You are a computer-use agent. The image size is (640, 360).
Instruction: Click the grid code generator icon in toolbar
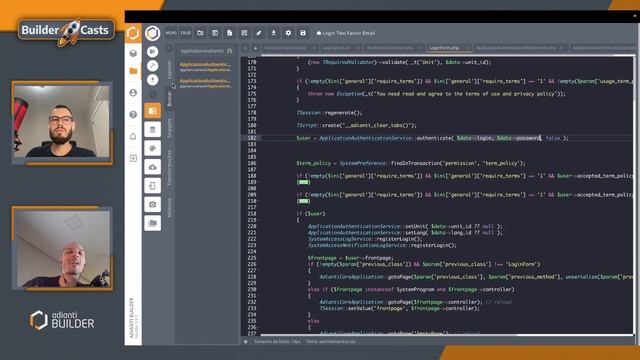point(244,33)
